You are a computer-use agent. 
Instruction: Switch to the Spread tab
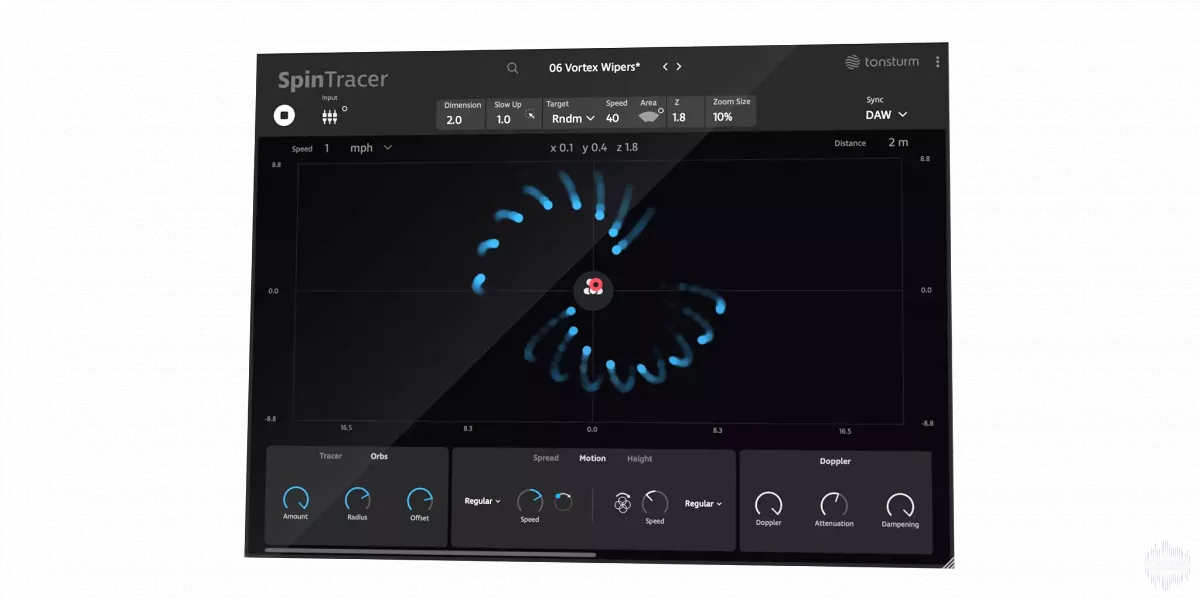pyautogui.click(x=546, y=458)
